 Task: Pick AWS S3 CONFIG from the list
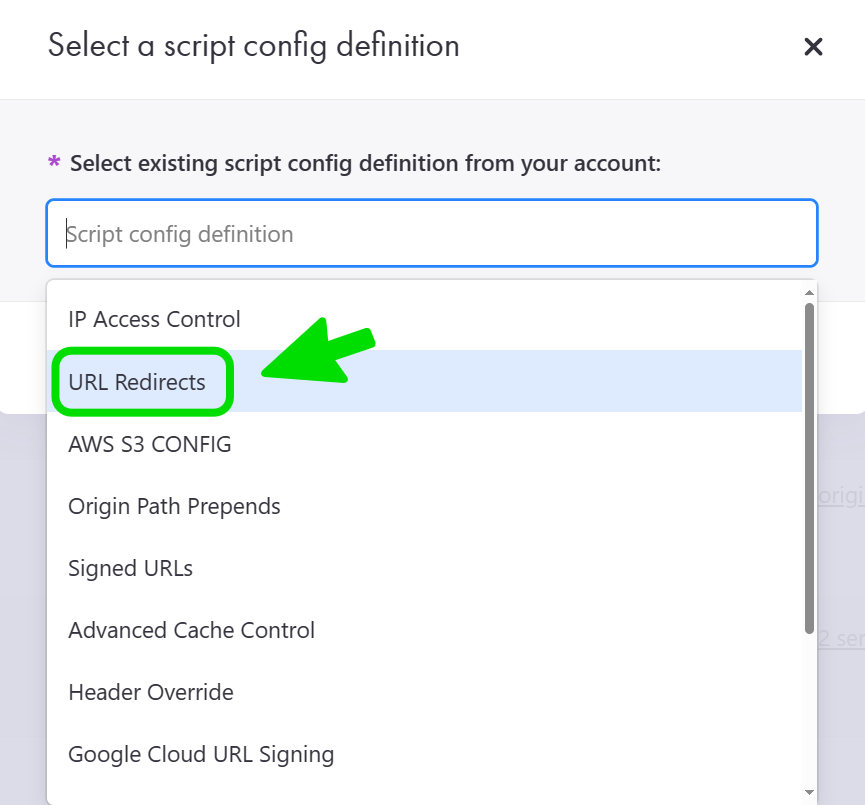click(x=150, y=444)
